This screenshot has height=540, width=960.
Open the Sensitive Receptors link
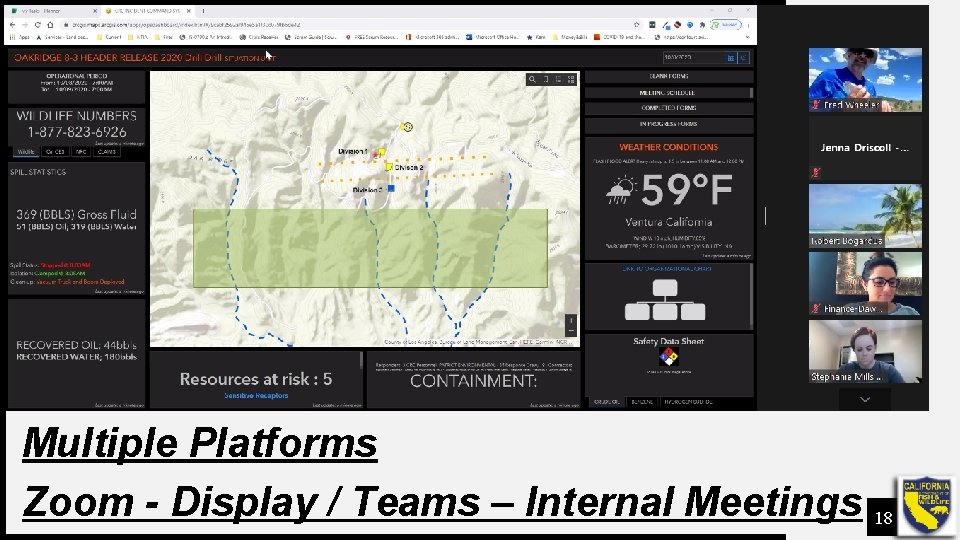(x=256, y=396)
